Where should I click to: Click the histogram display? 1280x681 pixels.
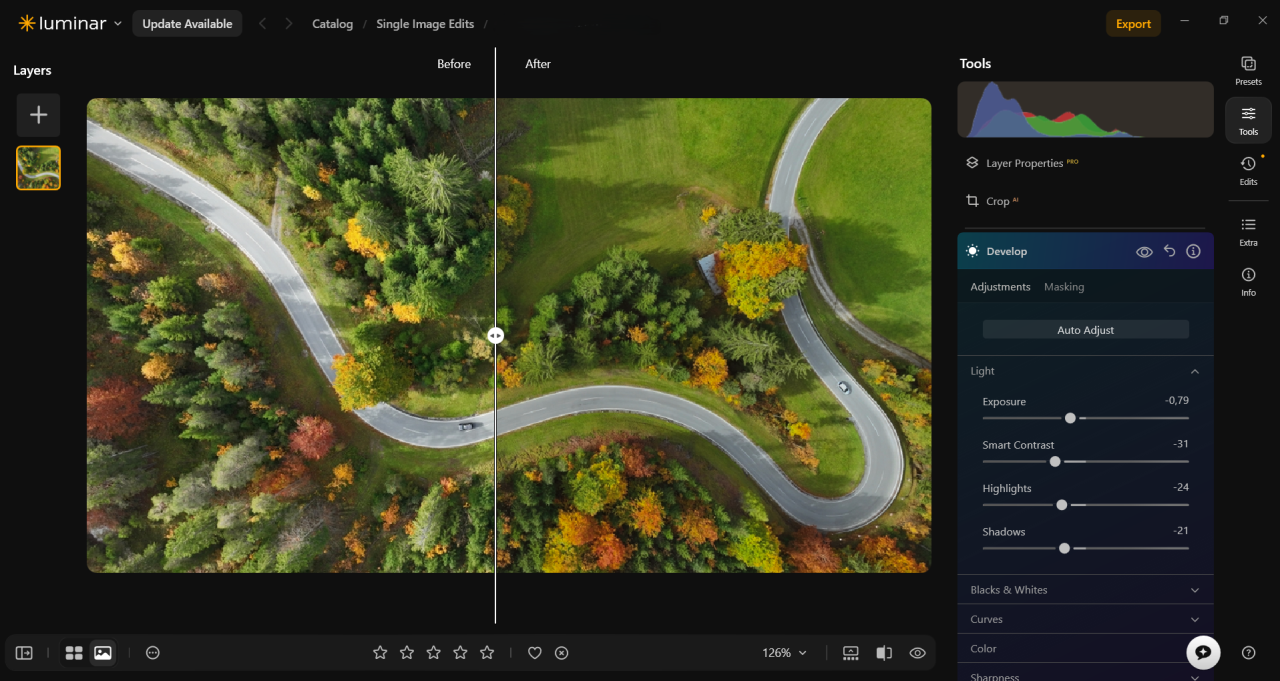1085,110
